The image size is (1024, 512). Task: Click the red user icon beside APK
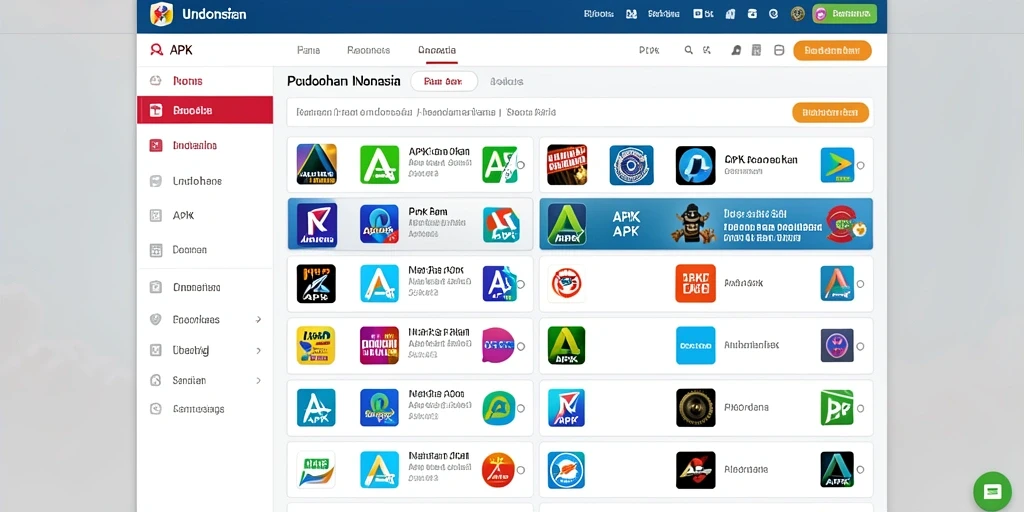point(155,50)
